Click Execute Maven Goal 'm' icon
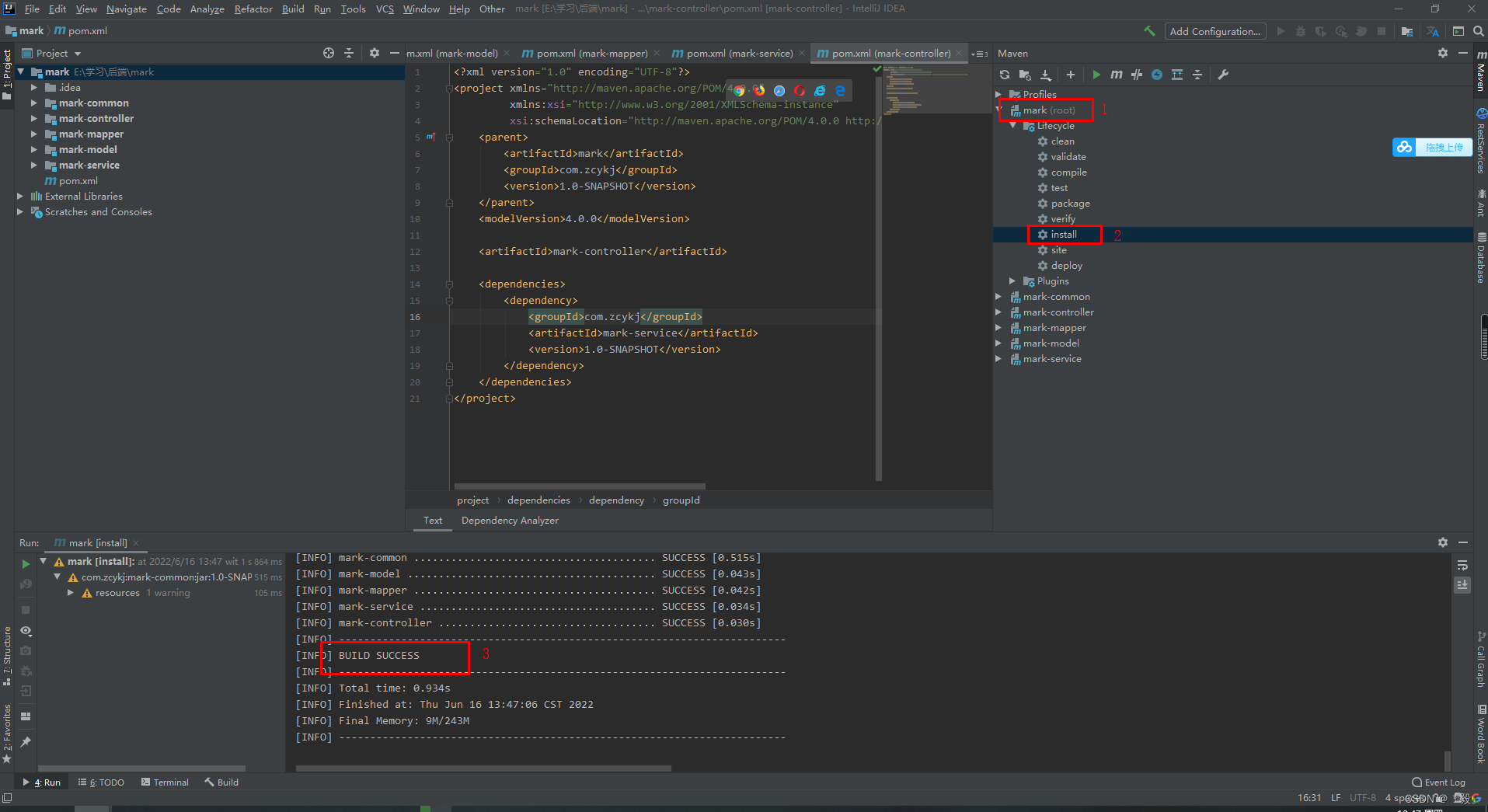Screen dimensions: 1488x812 [x=1117, y=75]
